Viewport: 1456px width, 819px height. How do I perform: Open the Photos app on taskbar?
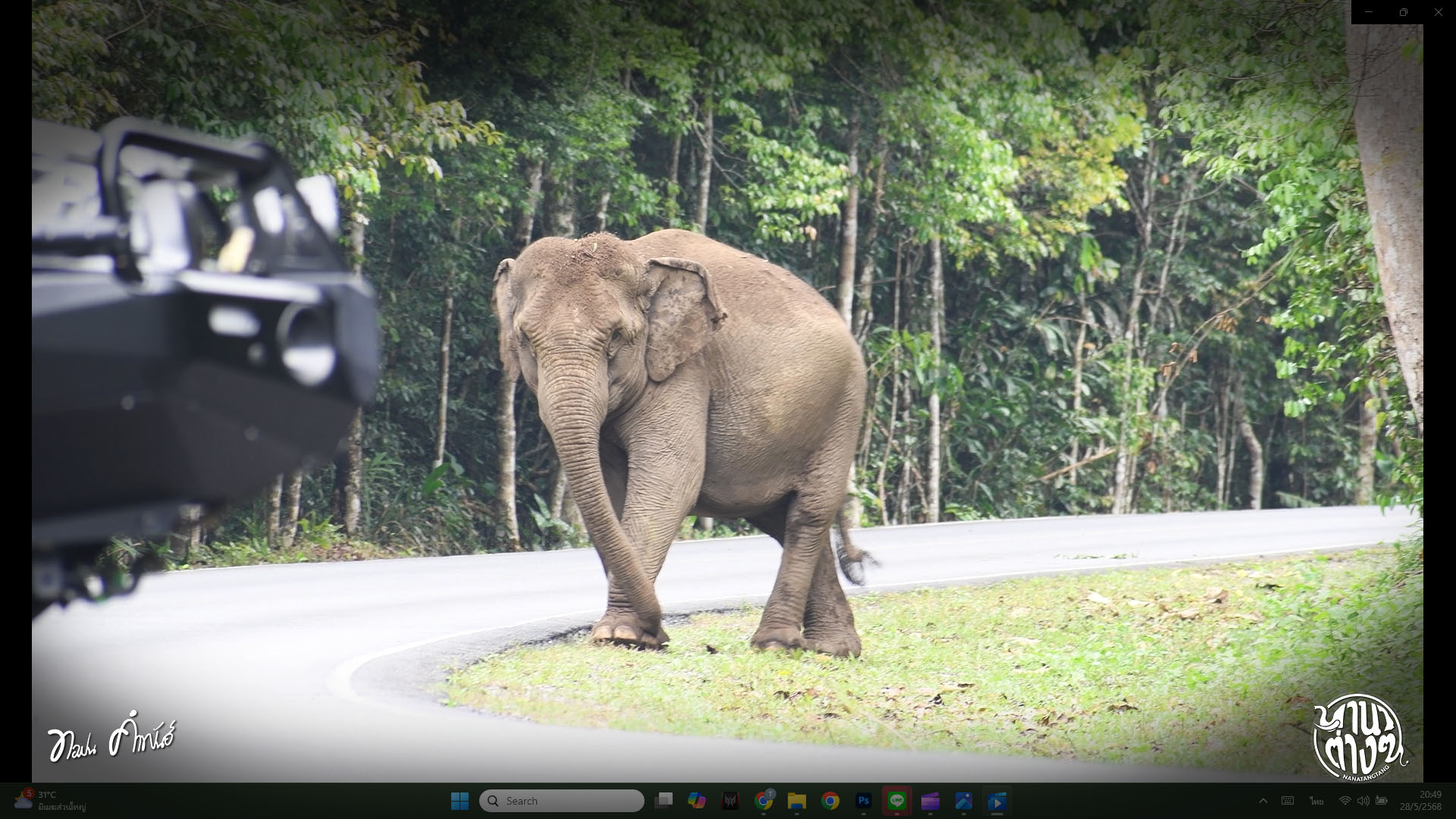coord(964,801)
